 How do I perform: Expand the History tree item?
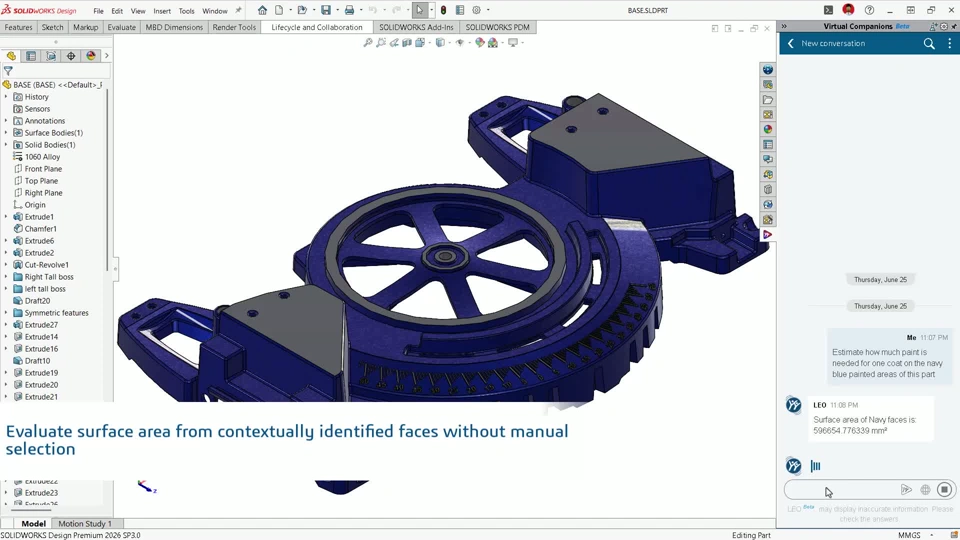pyautogui.click(x=6, y=97)
